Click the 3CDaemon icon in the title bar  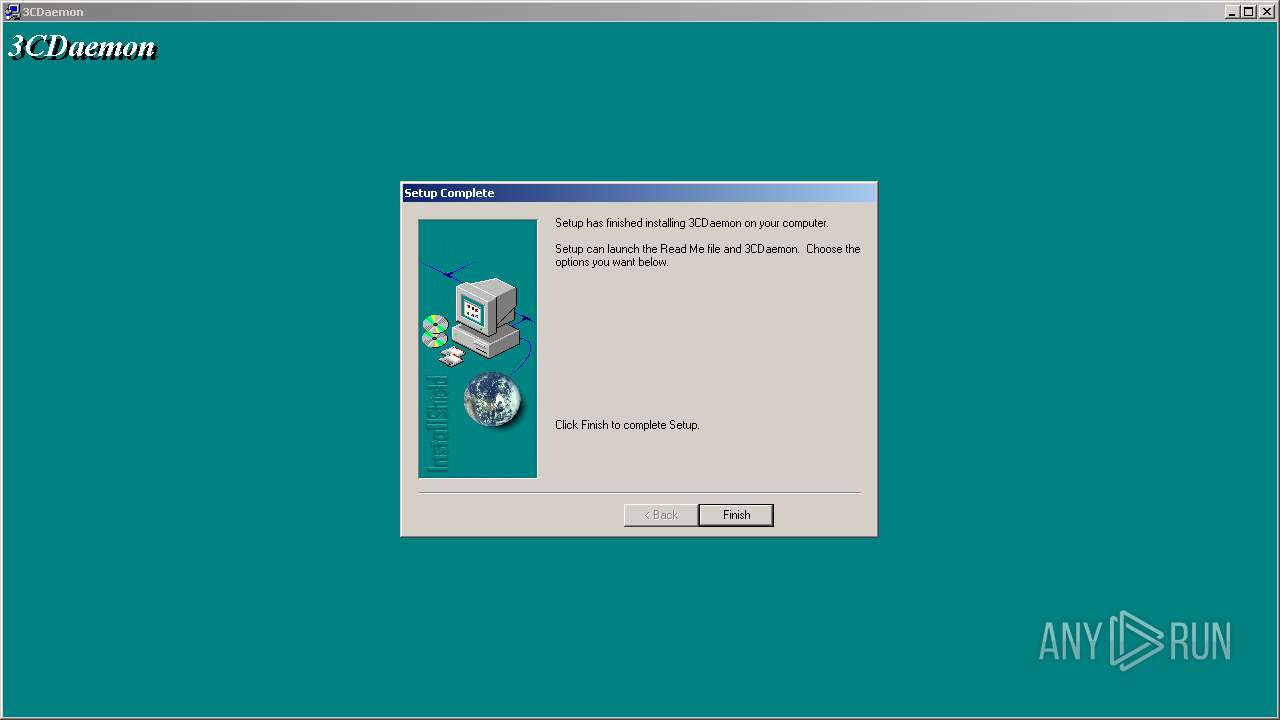point(12,12)
